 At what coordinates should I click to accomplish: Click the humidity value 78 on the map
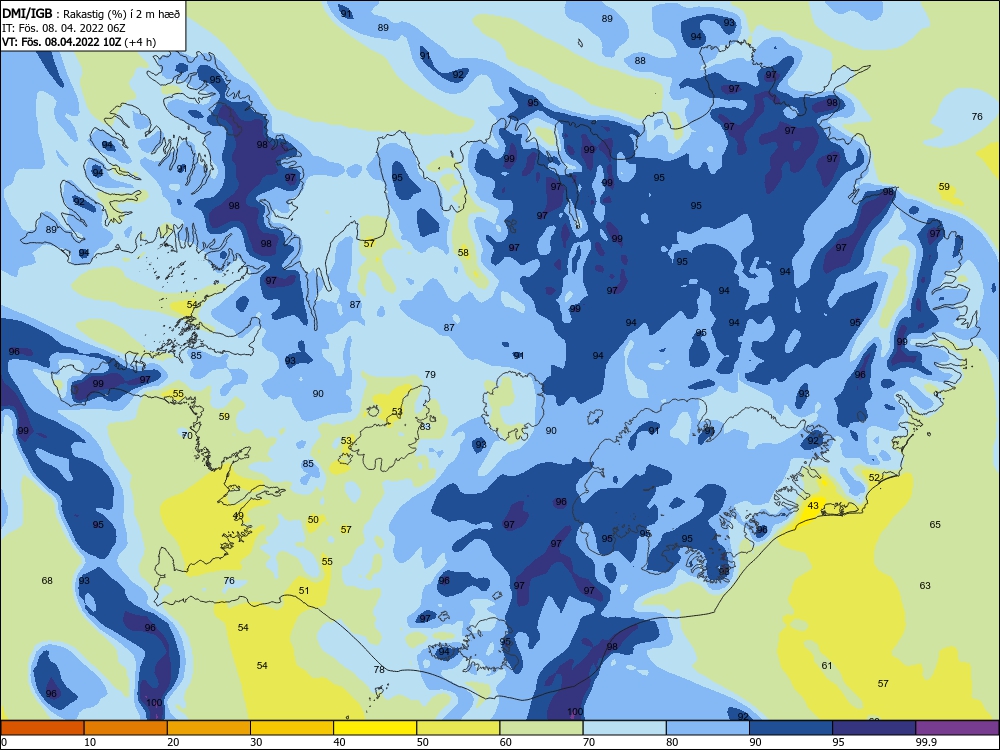click(379, 670)
